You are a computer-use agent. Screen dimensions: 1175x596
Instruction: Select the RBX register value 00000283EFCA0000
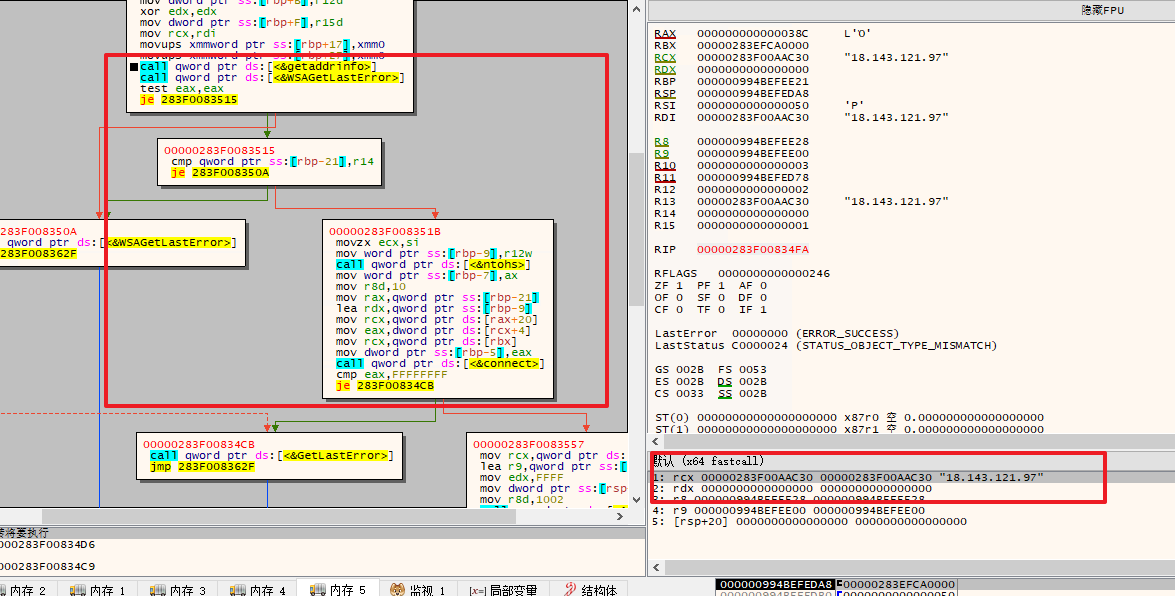point(752,46)
